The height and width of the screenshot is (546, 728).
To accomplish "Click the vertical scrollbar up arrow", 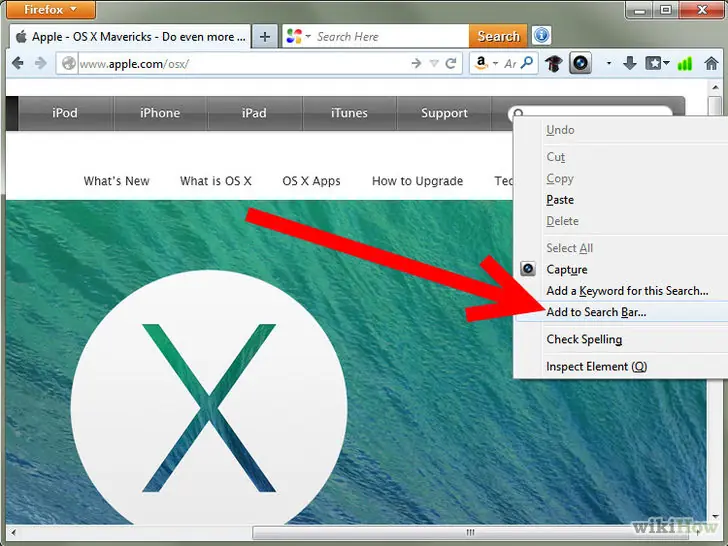I will coord(715,87).
